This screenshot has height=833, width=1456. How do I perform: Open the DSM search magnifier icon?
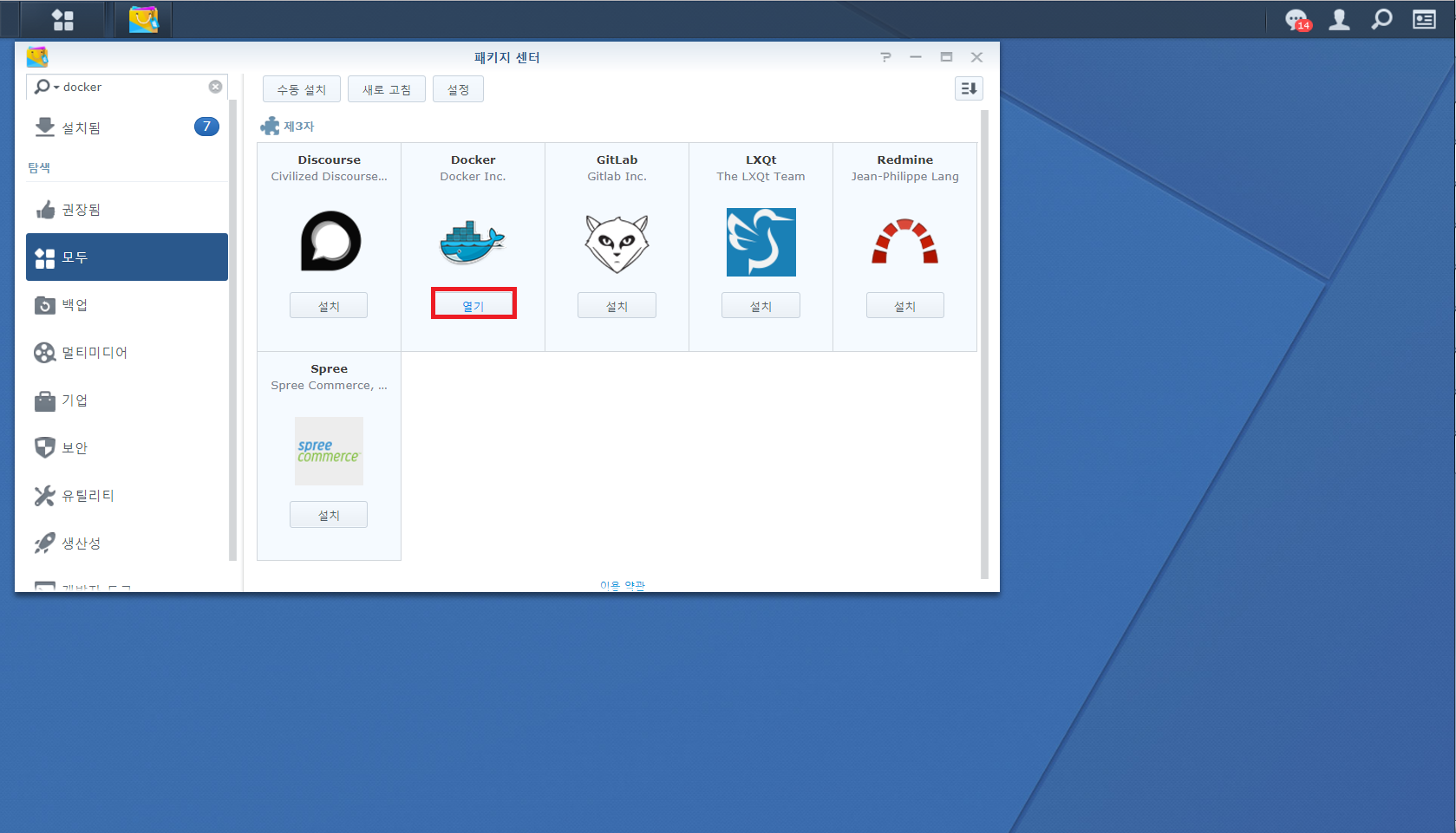(1381, 19)
